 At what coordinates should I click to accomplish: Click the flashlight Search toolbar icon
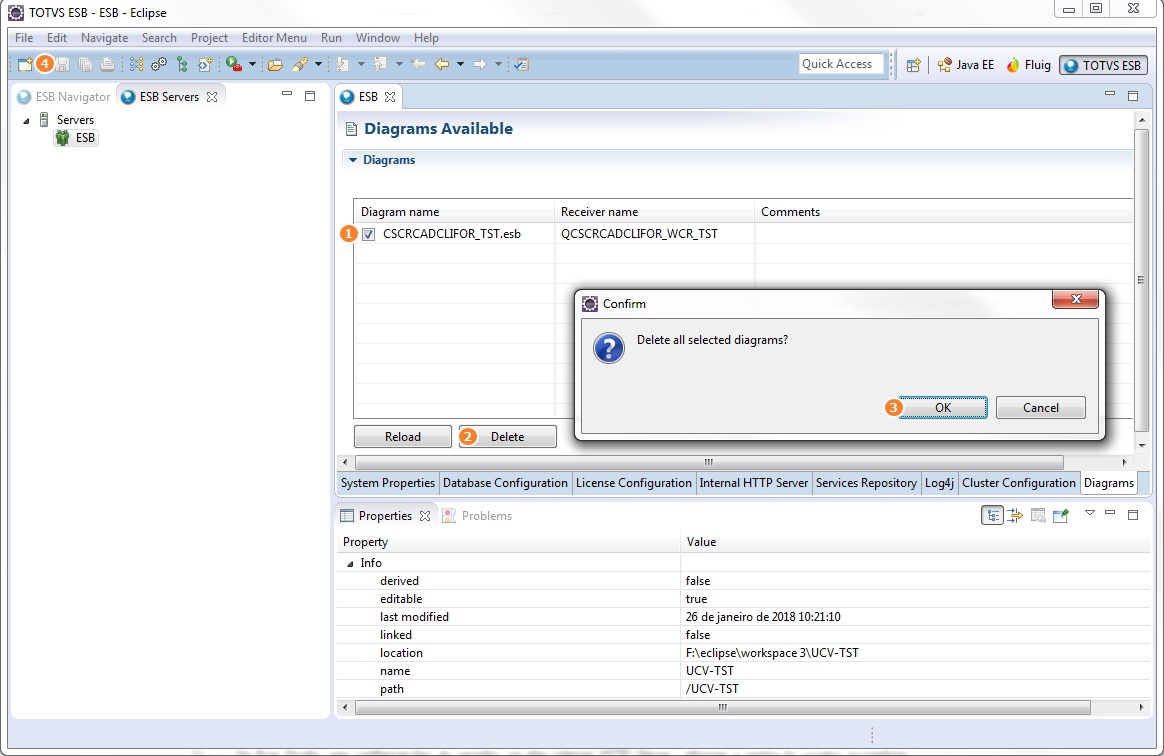[x=300, y=65]
